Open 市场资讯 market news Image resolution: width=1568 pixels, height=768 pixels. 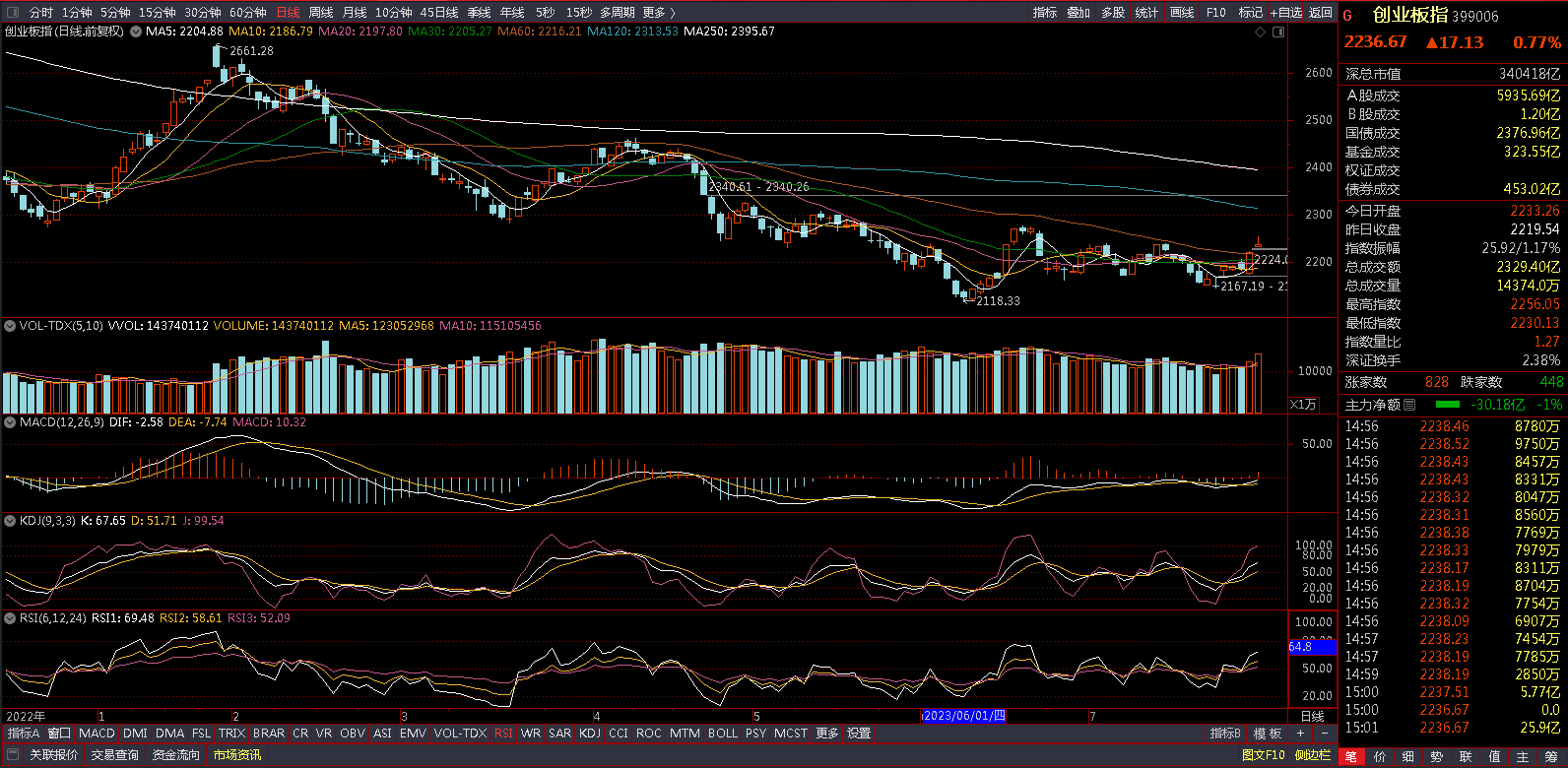tap(237, 755)
